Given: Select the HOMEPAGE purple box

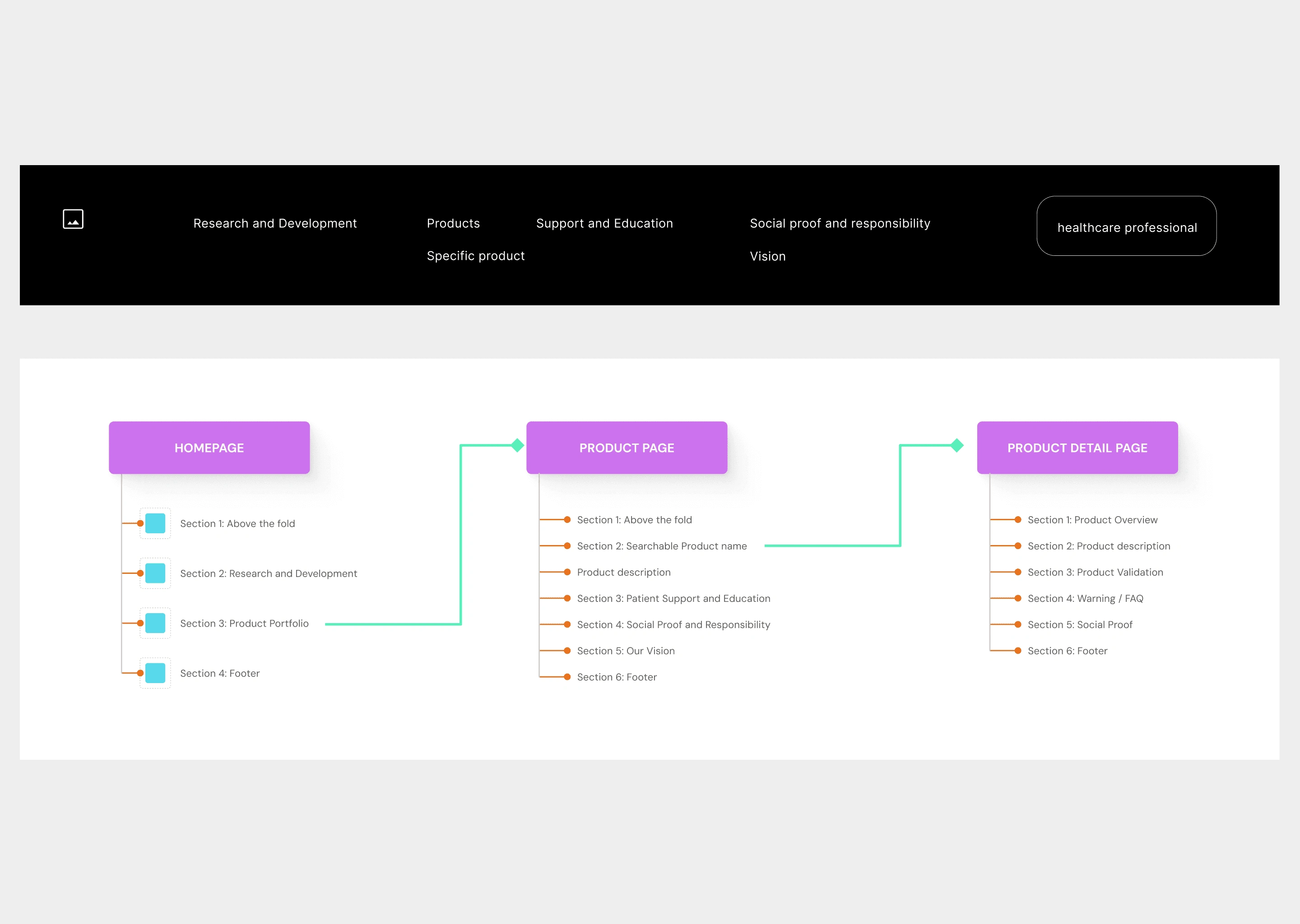Looking at the screenshot, I should [209, 448].
